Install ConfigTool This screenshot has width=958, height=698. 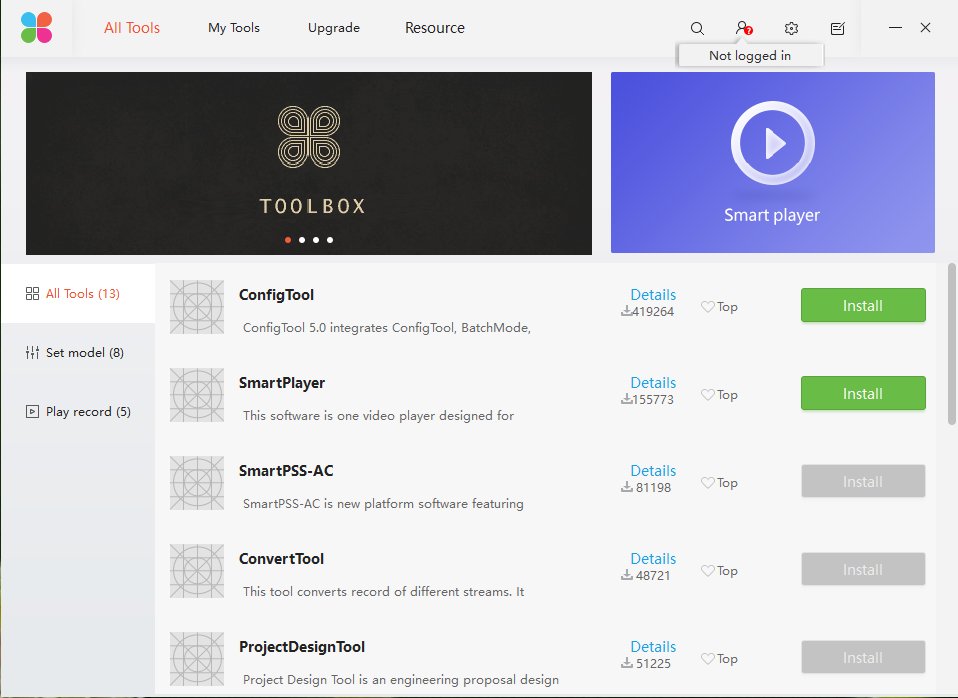pyautogui.click(x=863, y=306)
